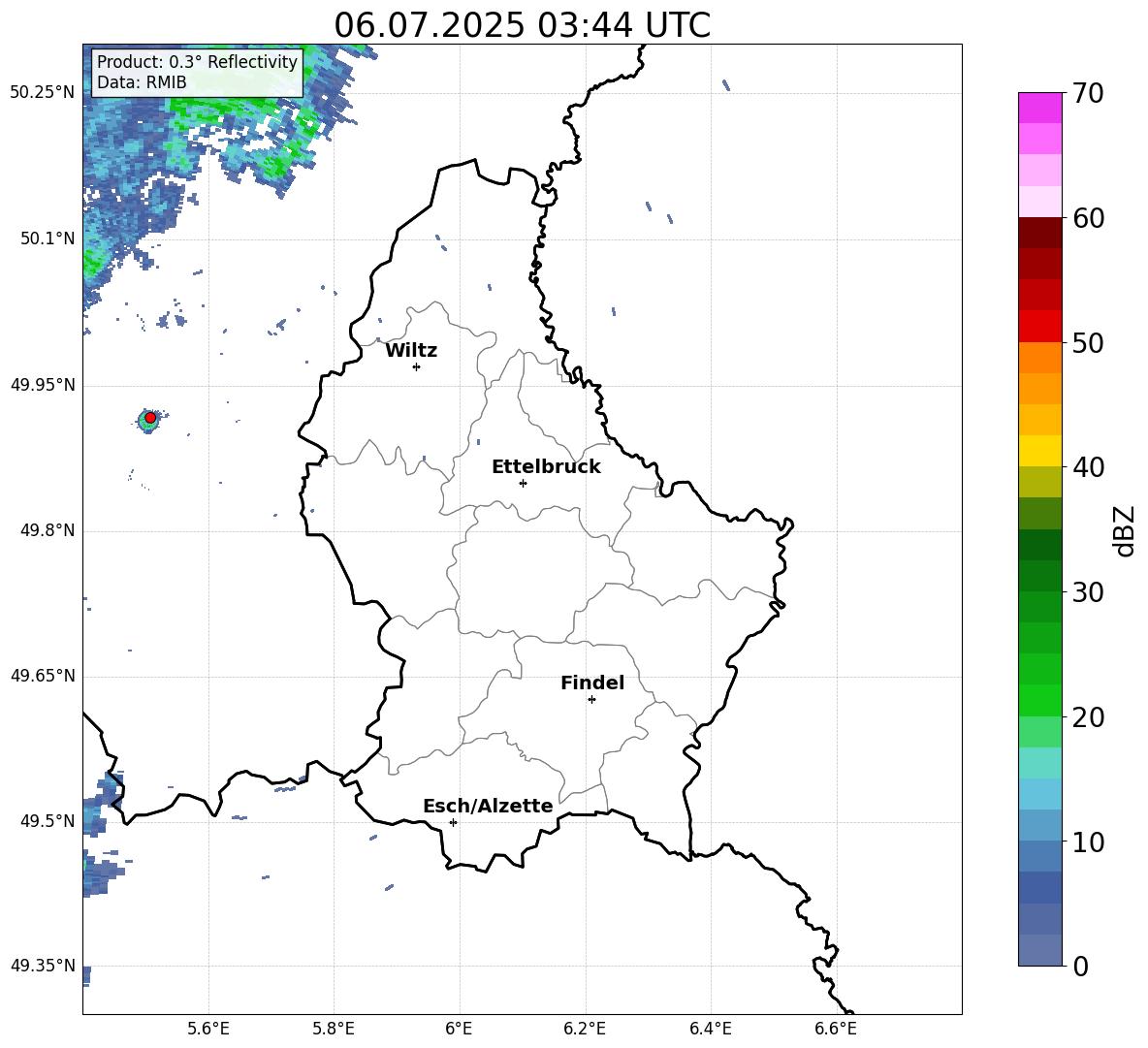Image resolution: width=1148 pixels, height=1048 pixels.
Task: Select the Wiltz label text
Action: point(411,351)
